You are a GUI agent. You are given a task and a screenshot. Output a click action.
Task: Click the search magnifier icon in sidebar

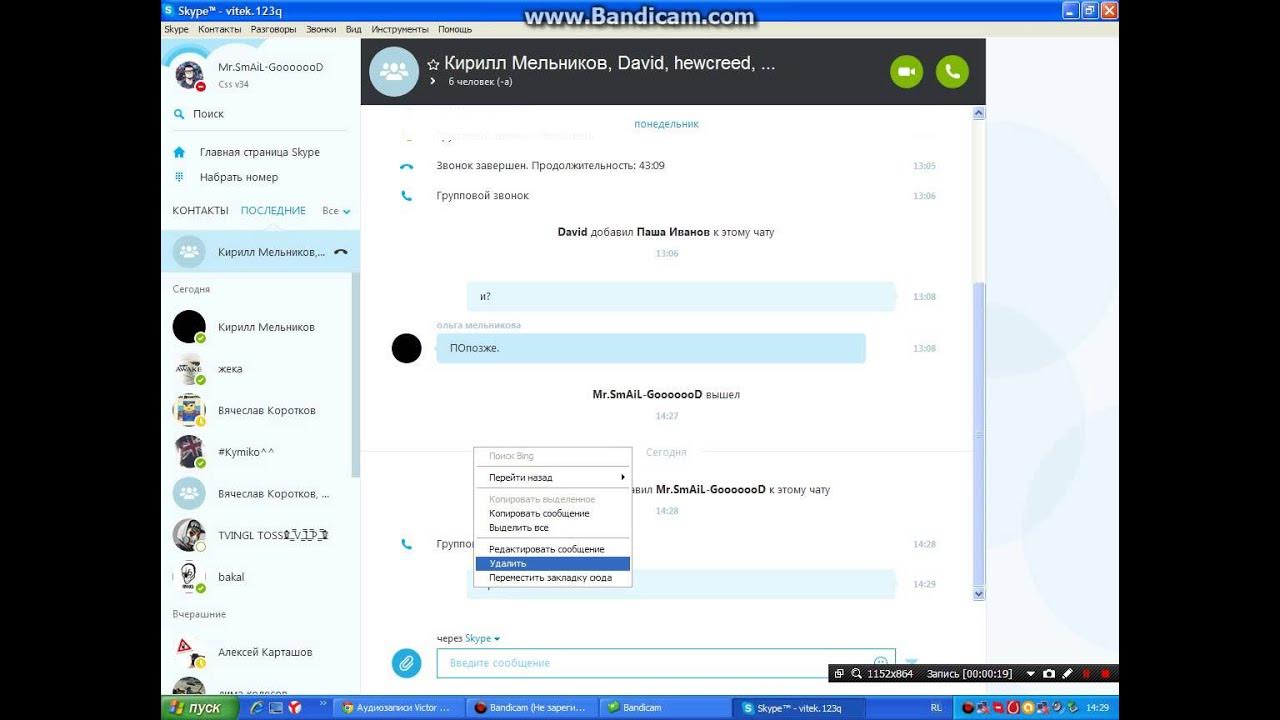(179, 114)
